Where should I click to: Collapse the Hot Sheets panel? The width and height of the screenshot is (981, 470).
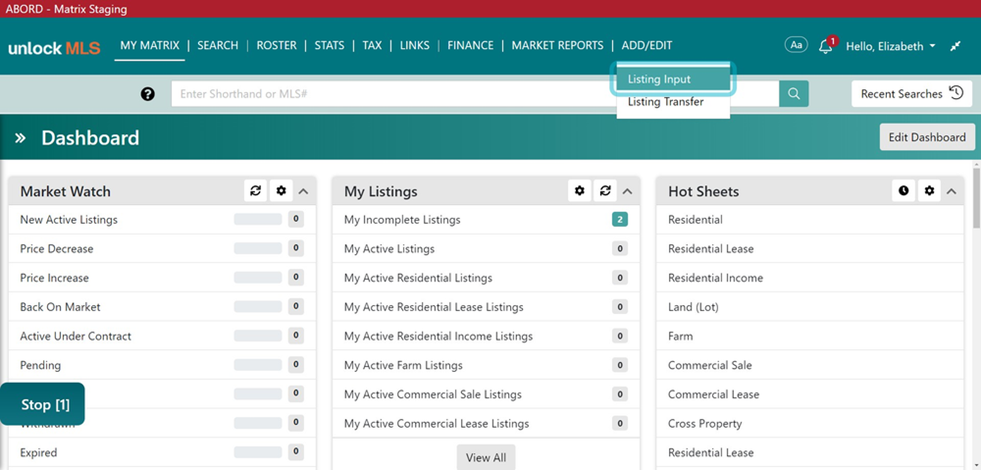952,192
